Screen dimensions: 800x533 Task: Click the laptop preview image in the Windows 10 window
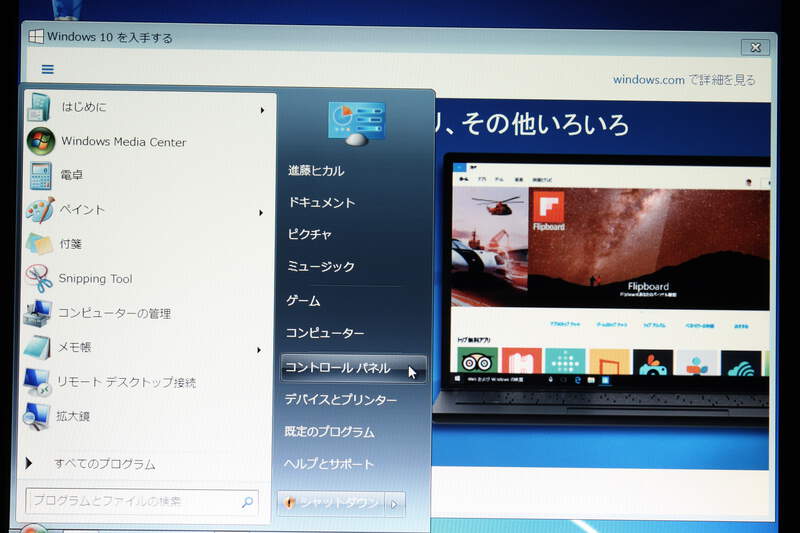coord(602,288)
